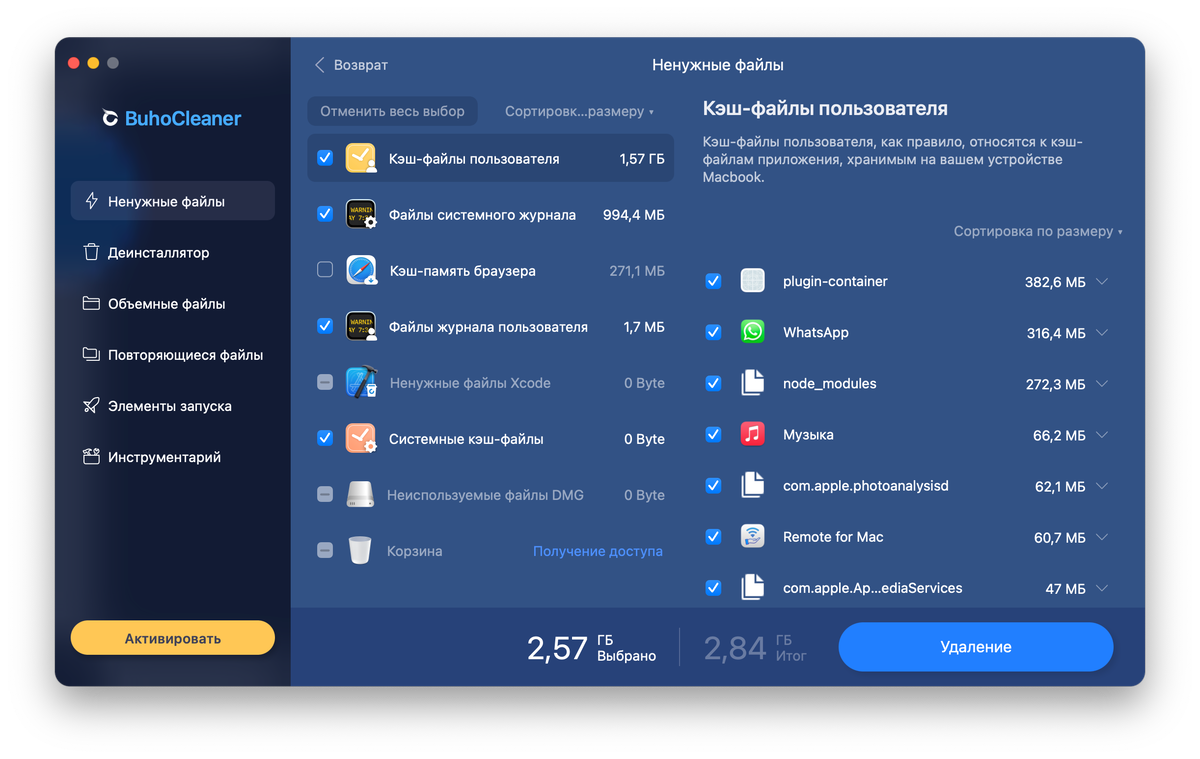Open the Сортировка по размеру dropdown in details
The image size is (1200, 759).
pos(1038,231)
